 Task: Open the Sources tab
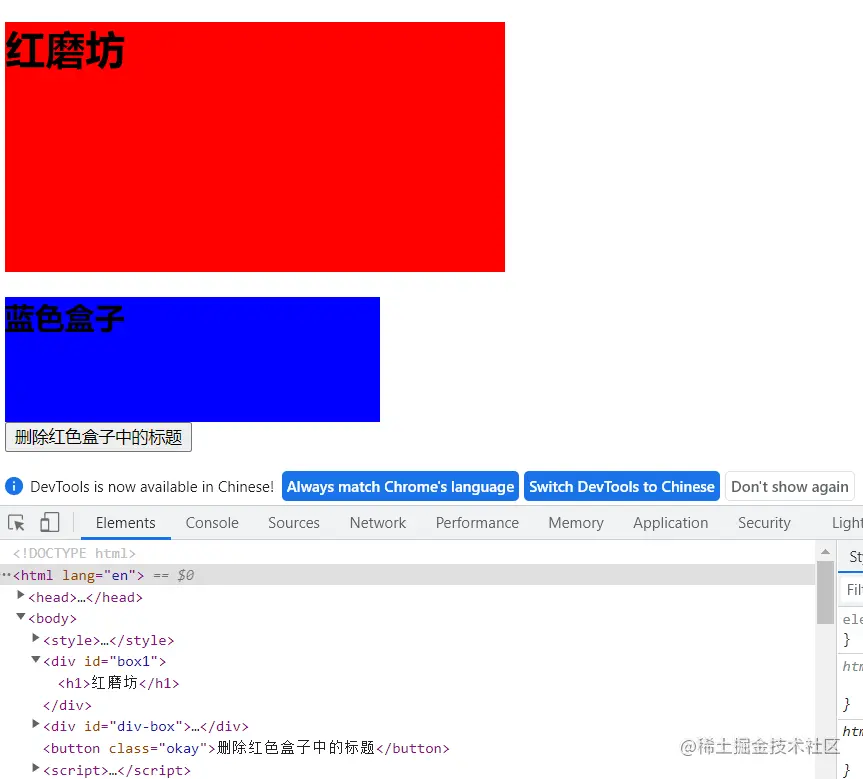(x=294, y=523)
